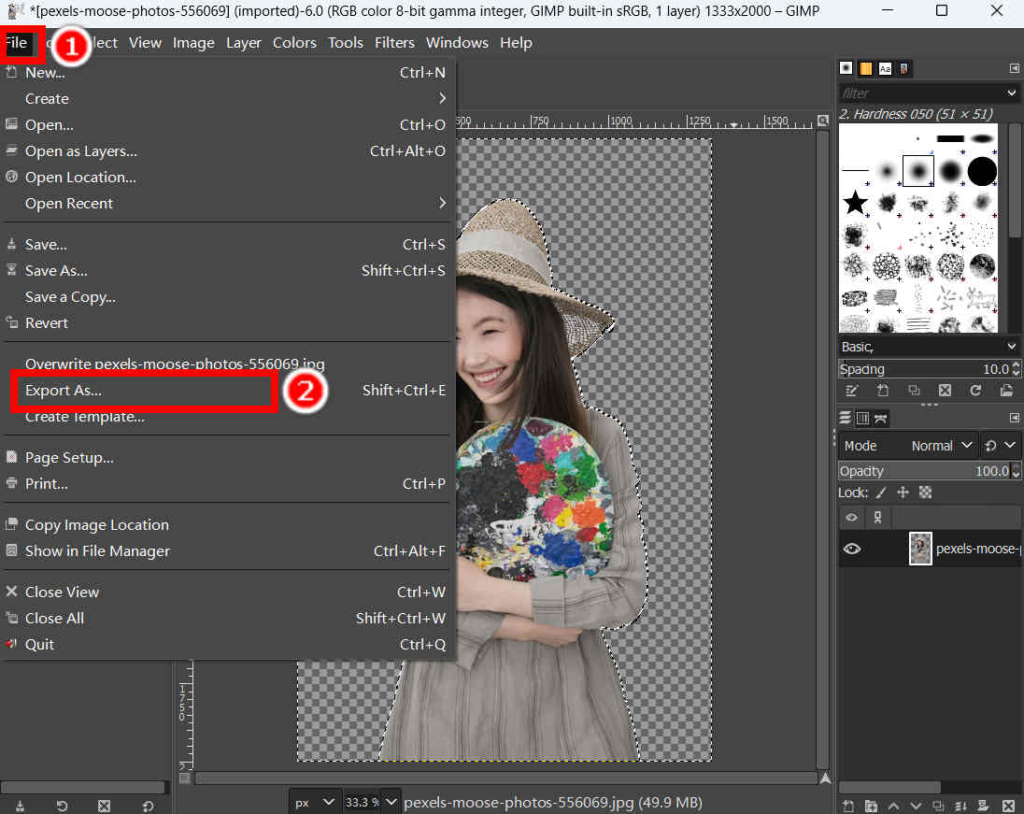Toggle visibility of the pexels-moose layer
Viewport: 1024px width, 814px height.
[851, 548]
